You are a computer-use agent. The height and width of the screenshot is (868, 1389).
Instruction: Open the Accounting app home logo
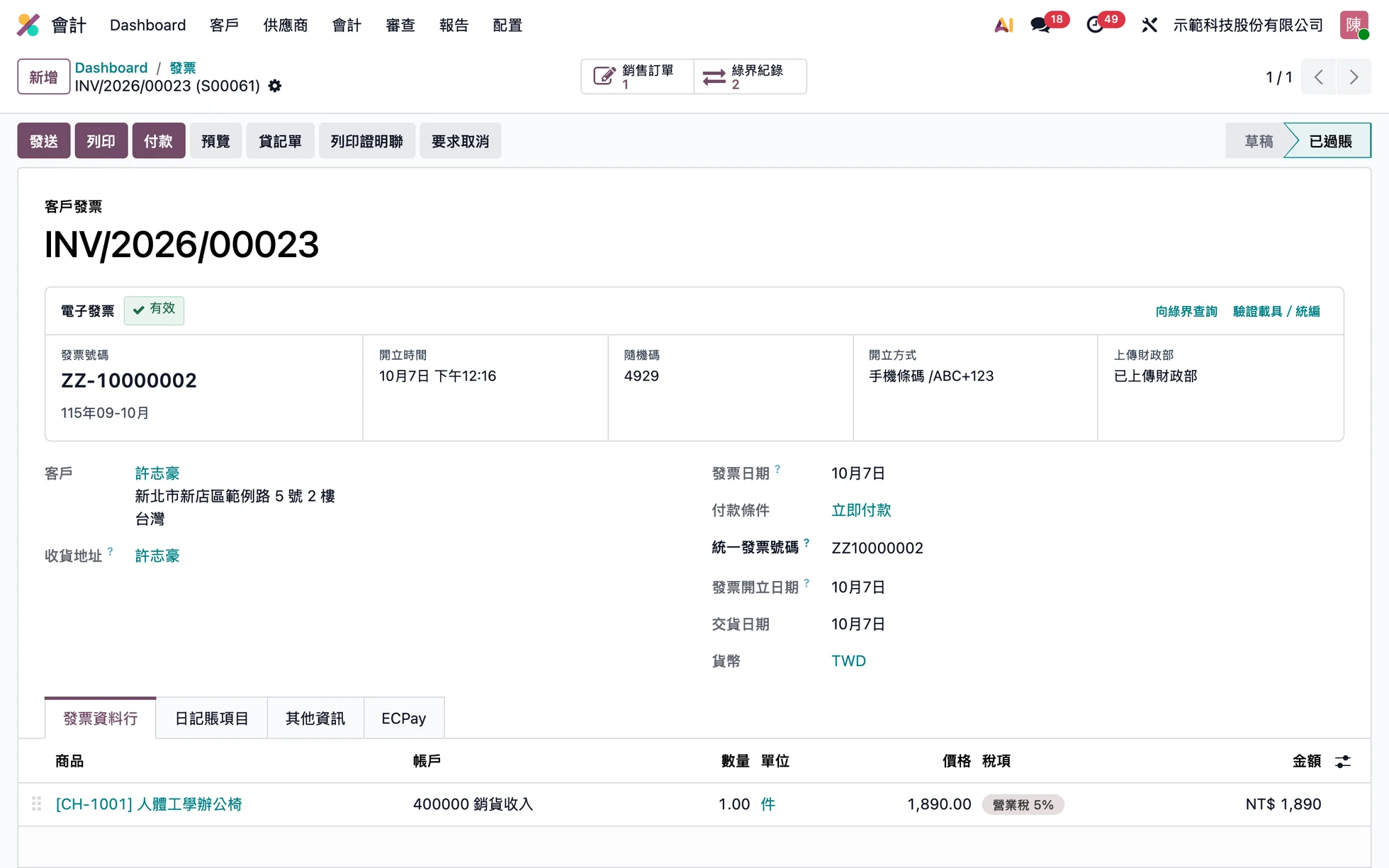pos(28,25)
